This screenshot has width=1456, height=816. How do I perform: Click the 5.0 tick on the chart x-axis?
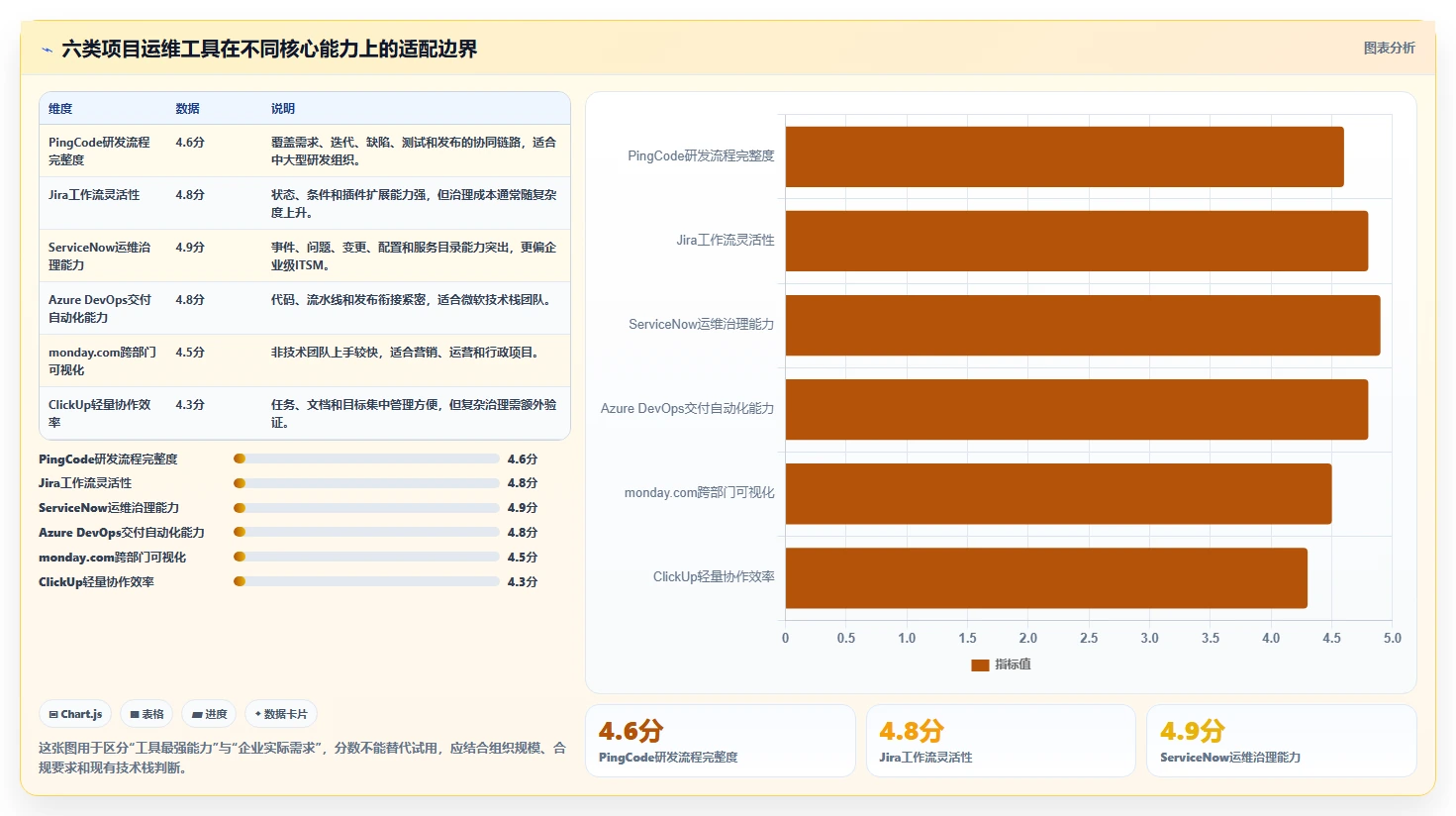(1392, 638)
